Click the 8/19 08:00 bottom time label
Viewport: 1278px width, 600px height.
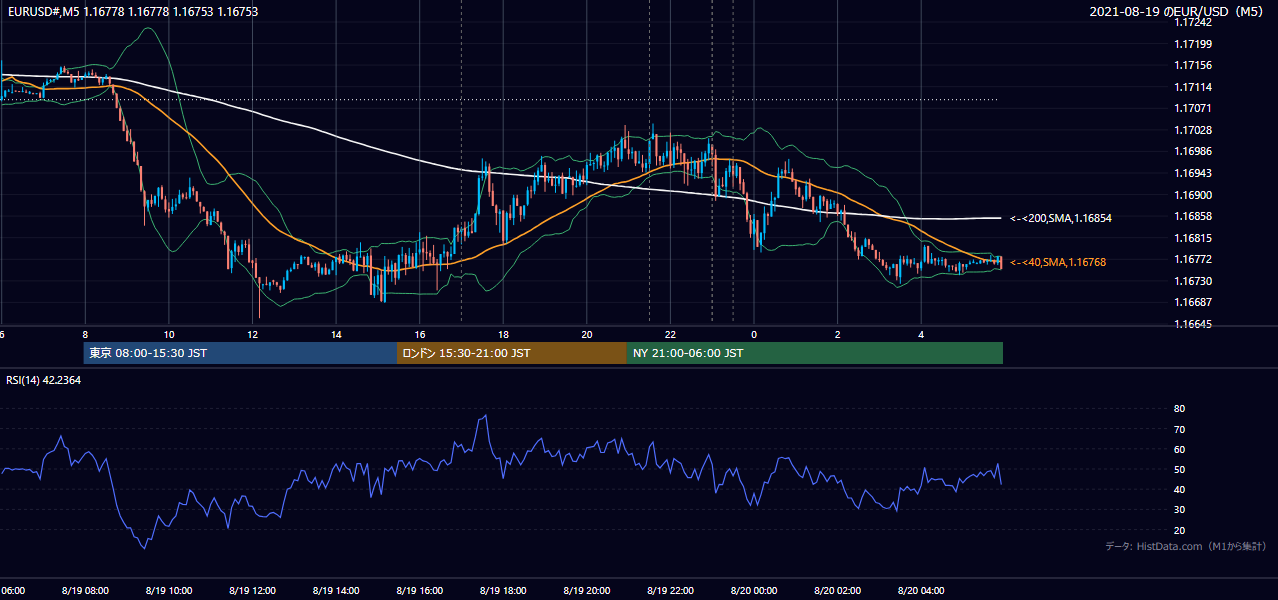pyautogui.click(x=85, y=590)
